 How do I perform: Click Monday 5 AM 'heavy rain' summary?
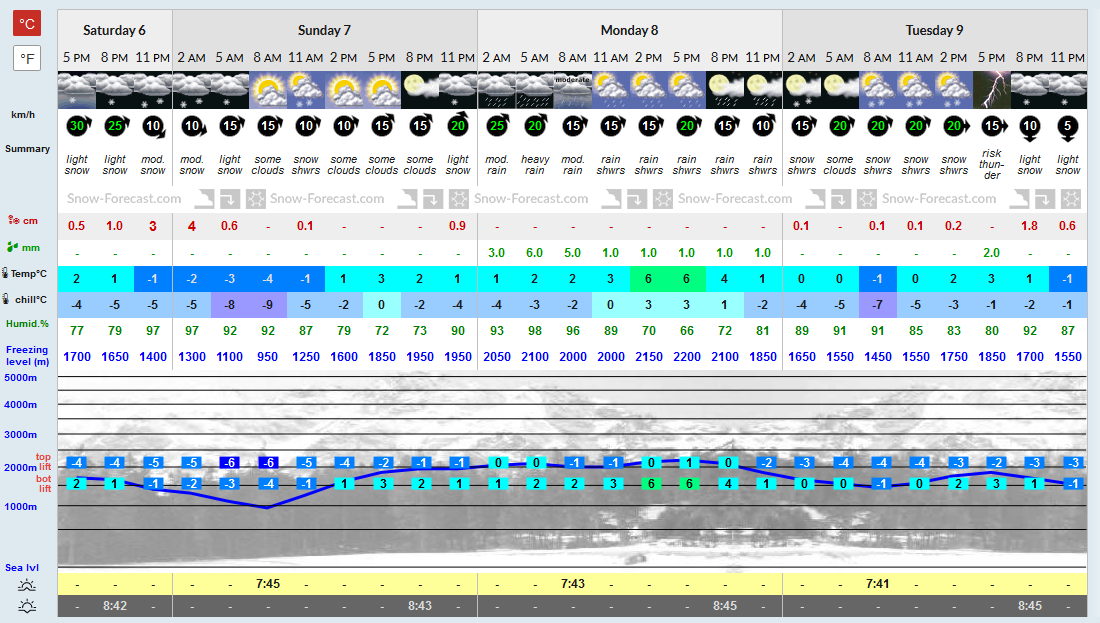pos(535,165)
